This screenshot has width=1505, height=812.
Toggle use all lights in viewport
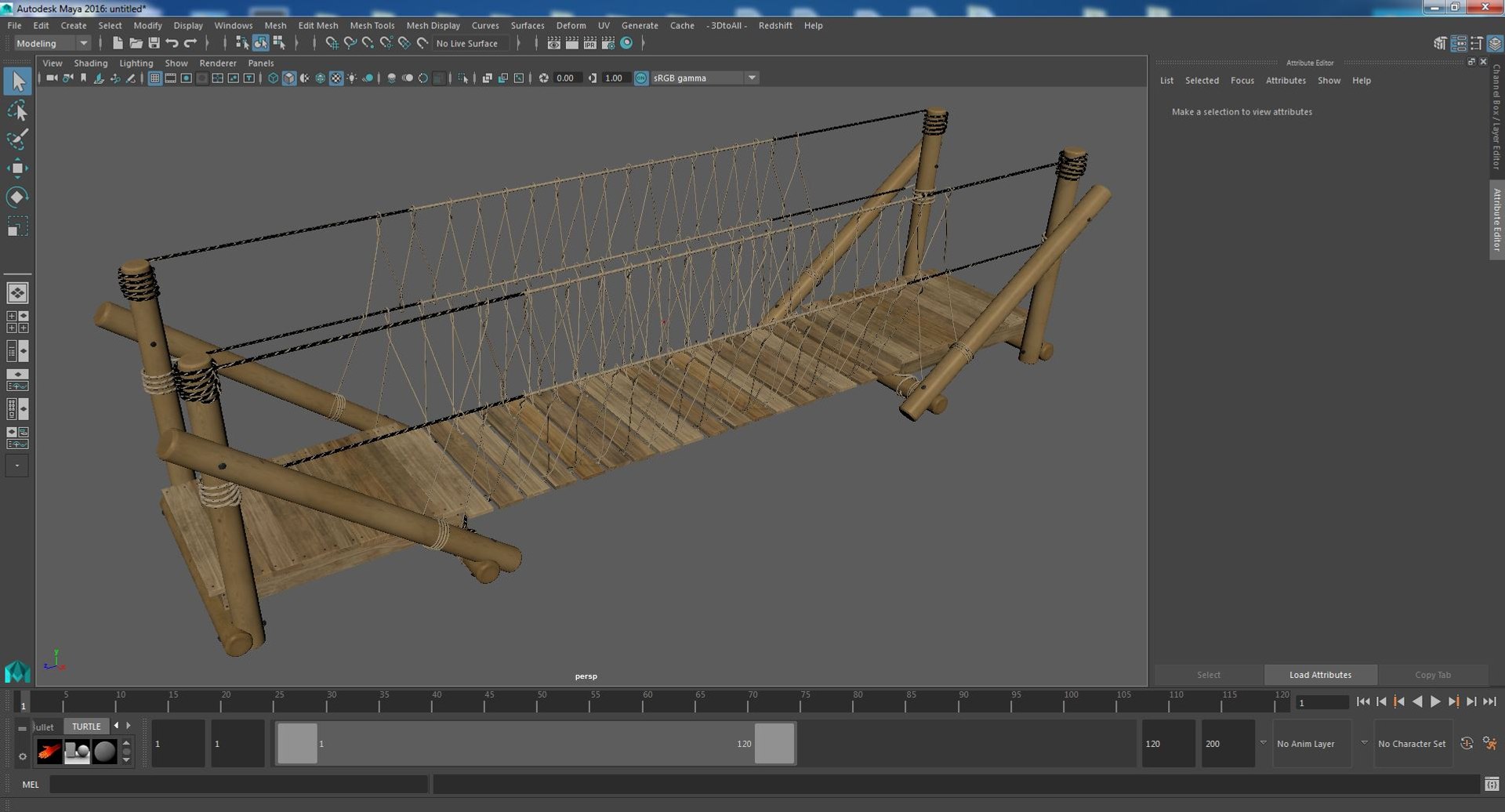point(352,78)
